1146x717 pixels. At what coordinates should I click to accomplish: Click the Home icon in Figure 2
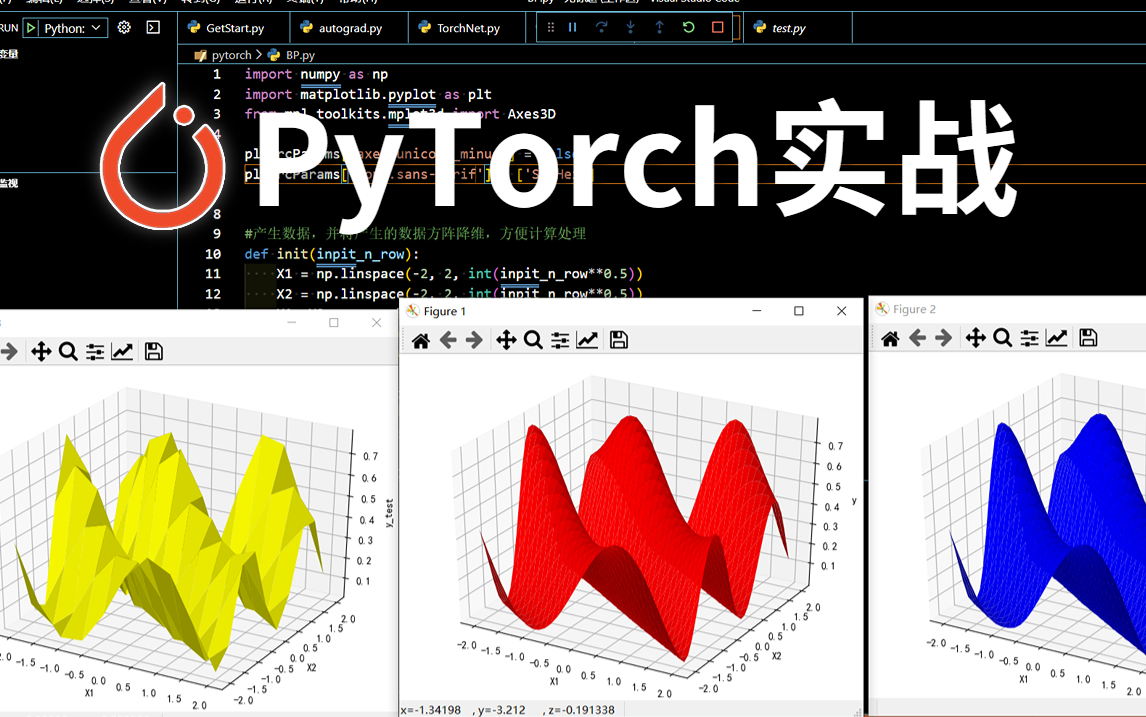tap(890, 338)
